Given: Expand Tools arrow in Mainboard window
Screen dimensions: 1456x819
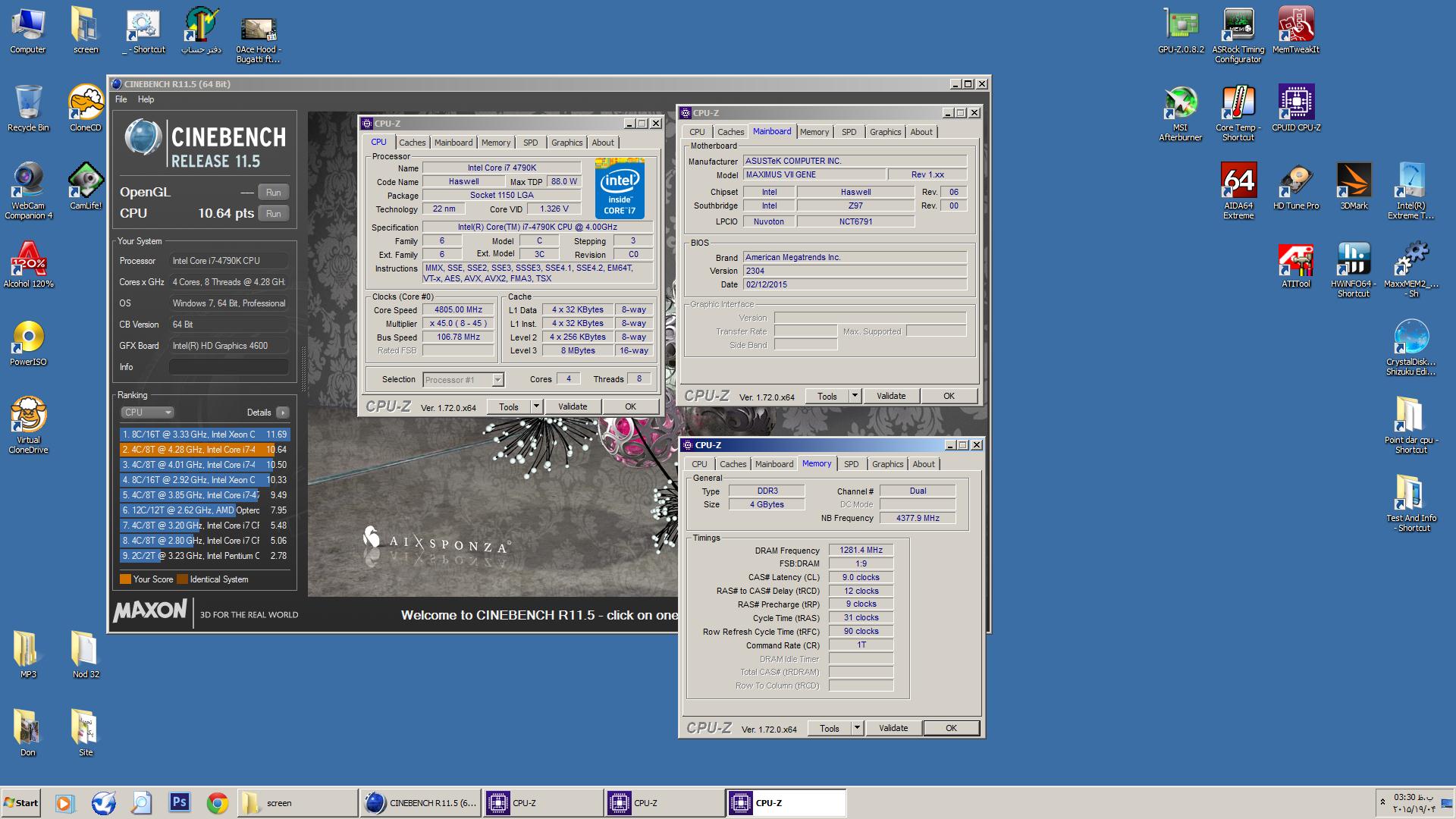Looking at the screenshot, I should click(x=855, y=396).
